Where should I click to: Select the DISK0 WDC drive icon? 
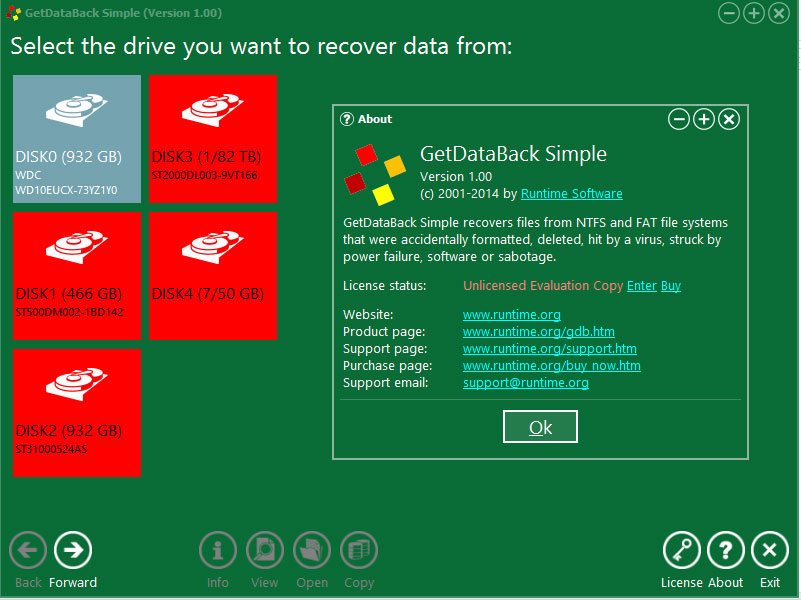76,138
